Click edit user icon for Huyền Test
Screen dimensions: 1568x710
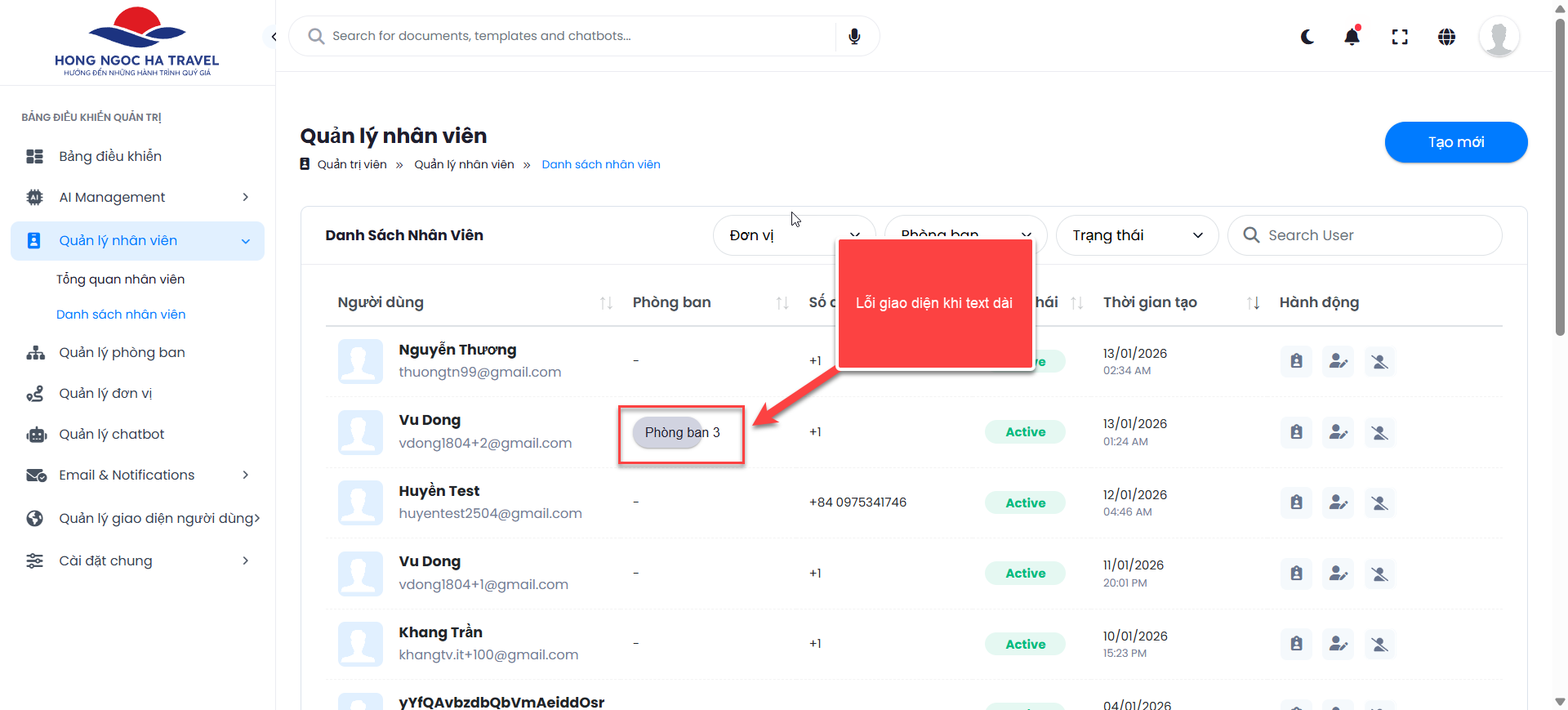1338,502
